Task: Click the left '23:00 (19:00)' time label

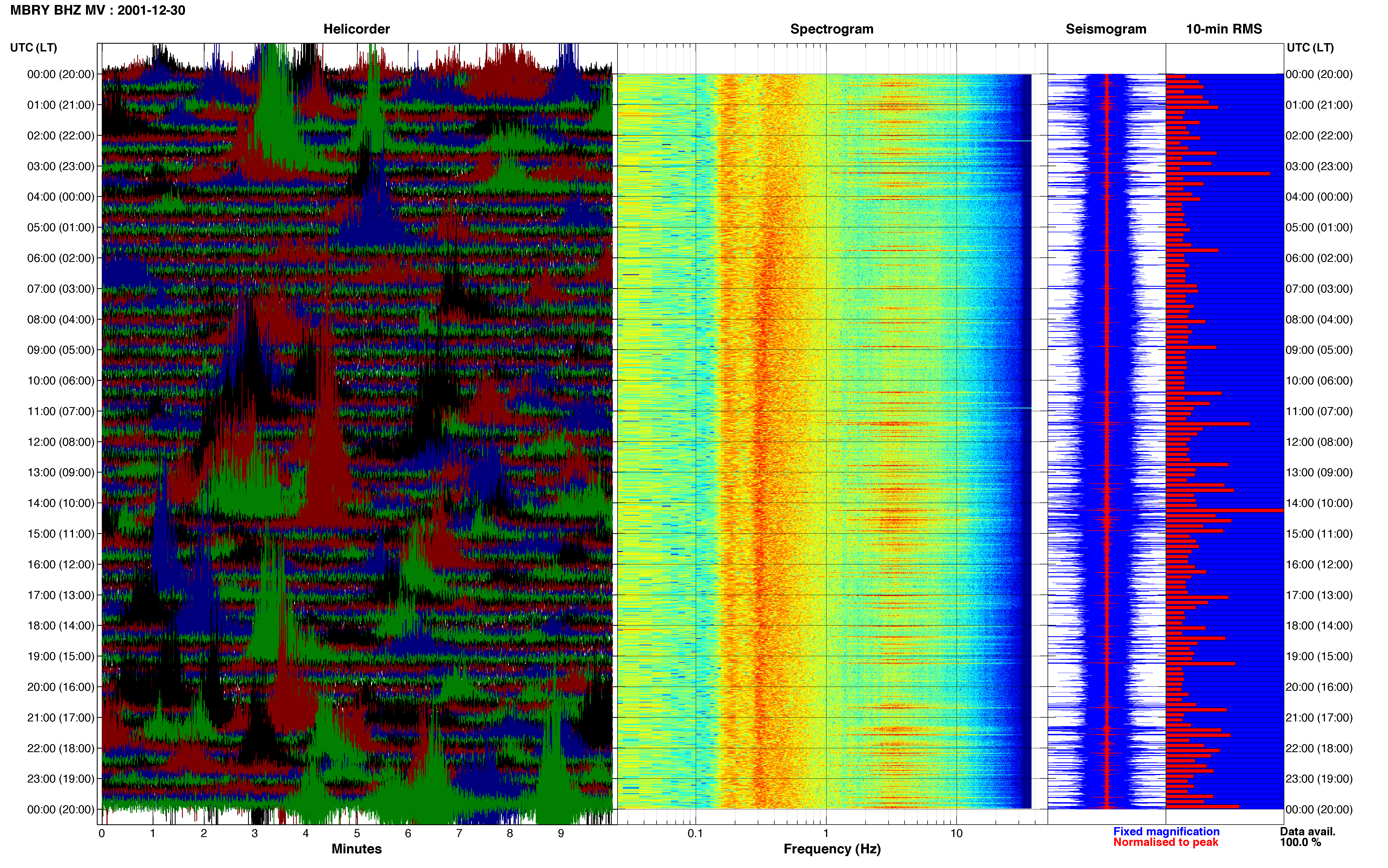Action: tap(61, 779)
